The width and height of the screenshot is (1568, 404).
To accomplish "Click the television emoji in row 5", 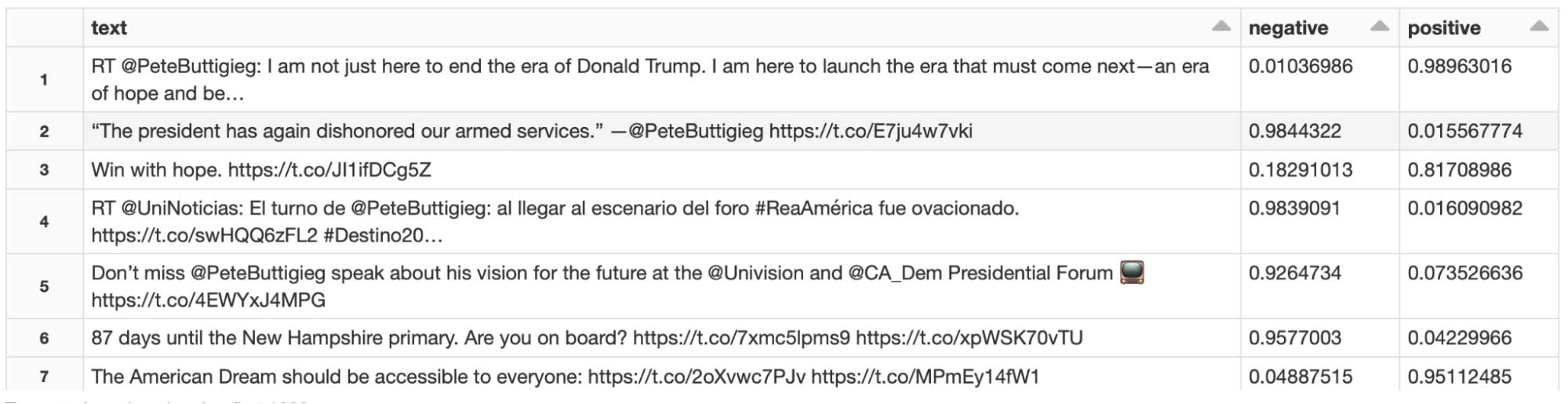I will click(x=1132, y=273).
